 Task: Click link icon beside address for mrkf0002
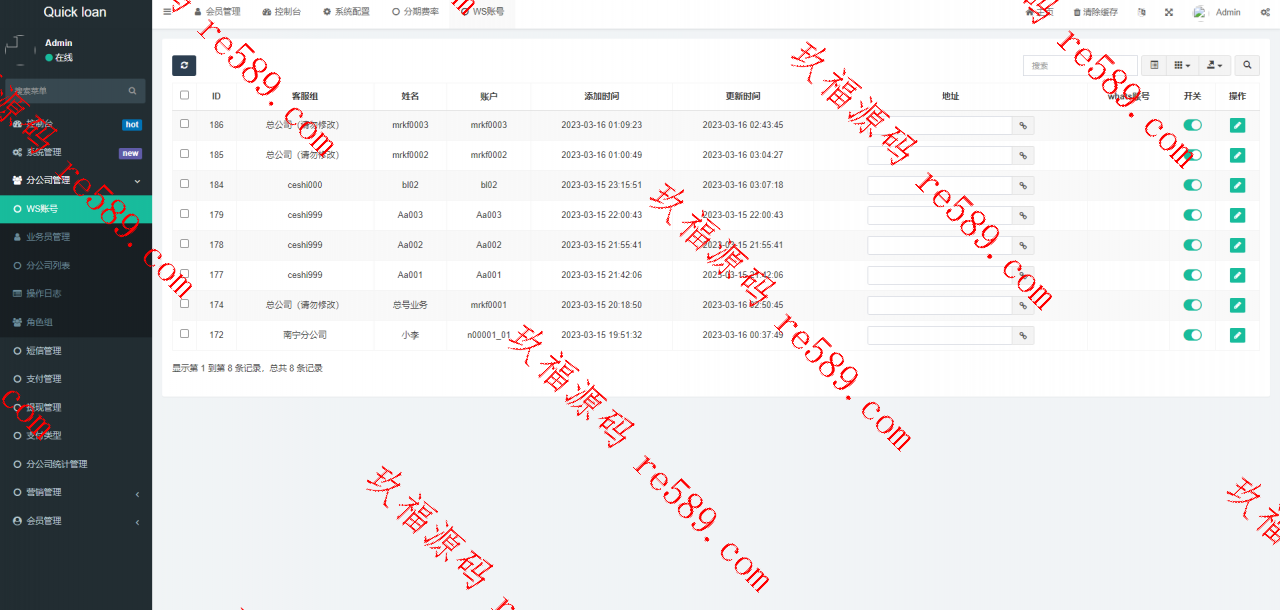(x=1023, y=155)
